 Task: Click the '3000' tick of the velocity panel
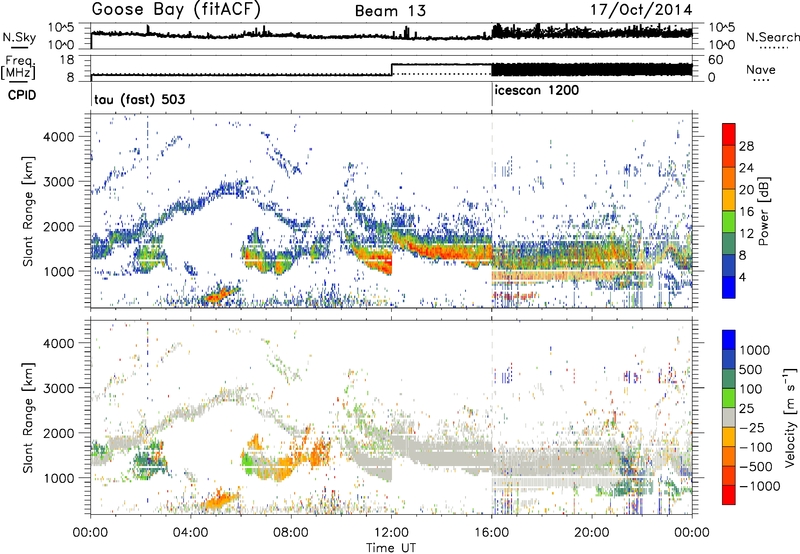[x=58, y=388]
